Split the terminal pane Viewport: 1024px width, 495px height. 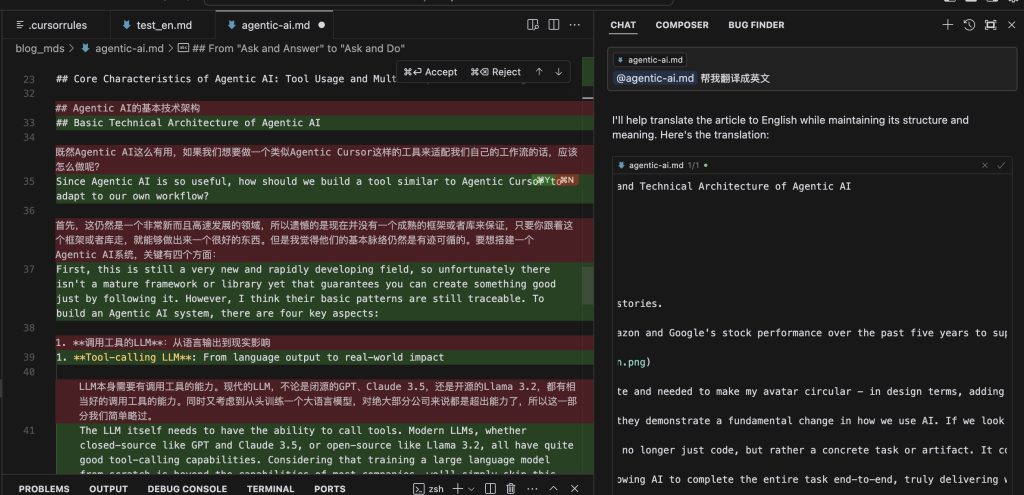point(491,488)
